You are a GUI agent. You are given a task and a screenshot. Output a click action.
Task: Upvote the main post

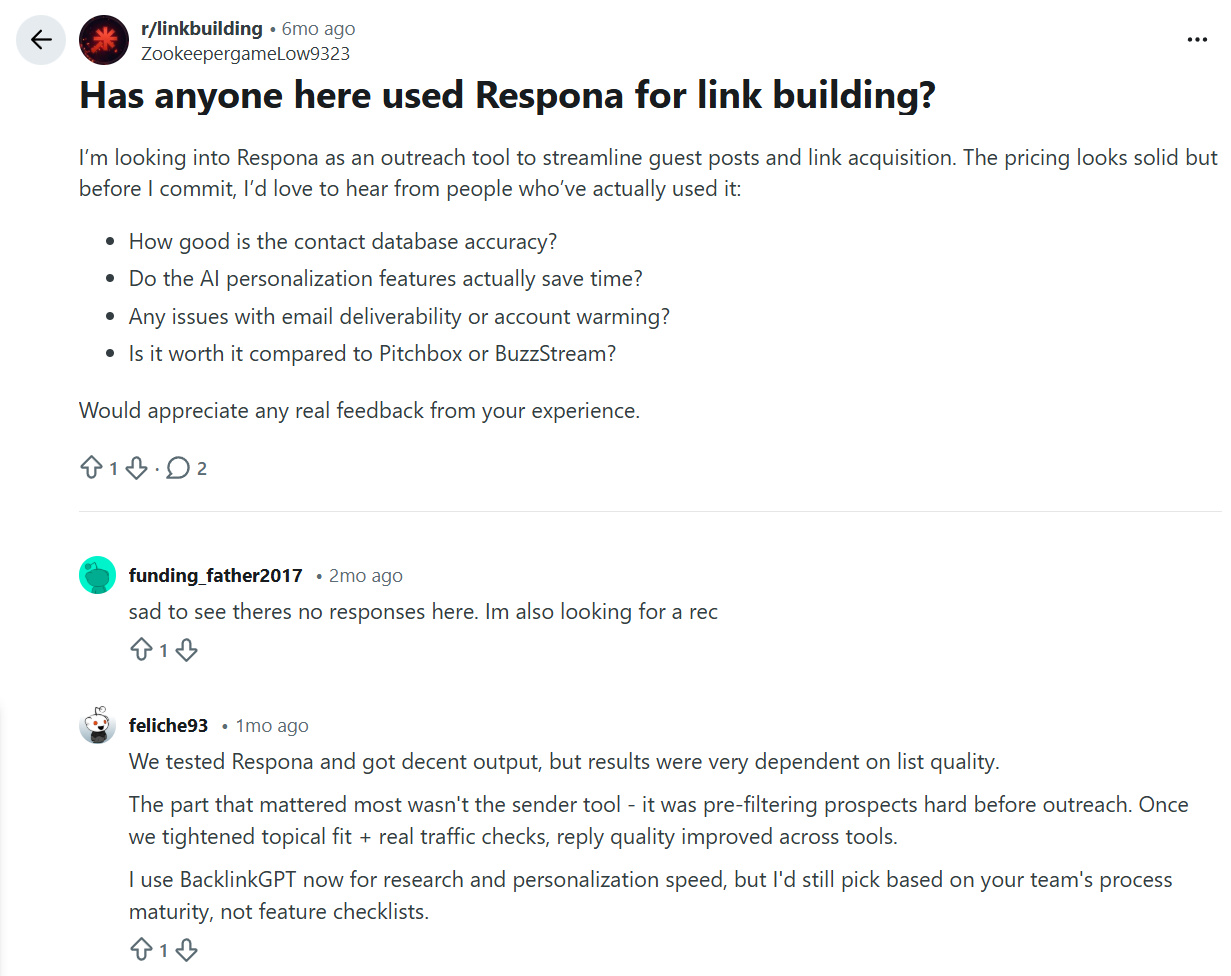click(x=90, y=467)
